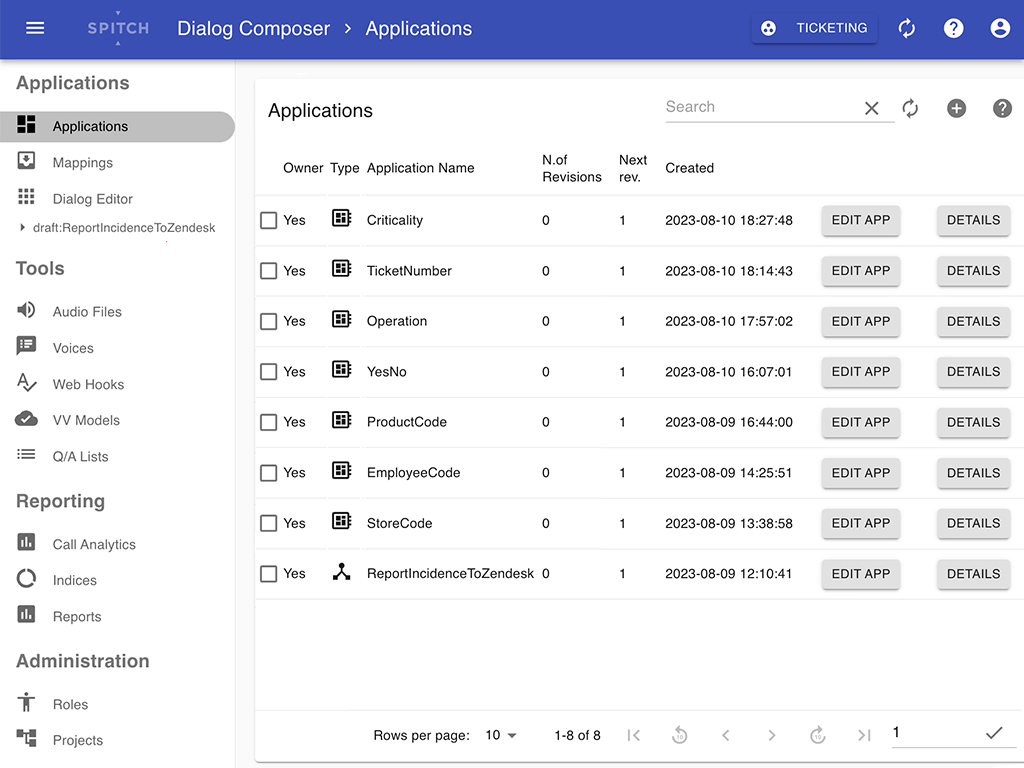Open the Dialog Editor
Viewport: 1024px width, 768px height.
pos(93,199)
